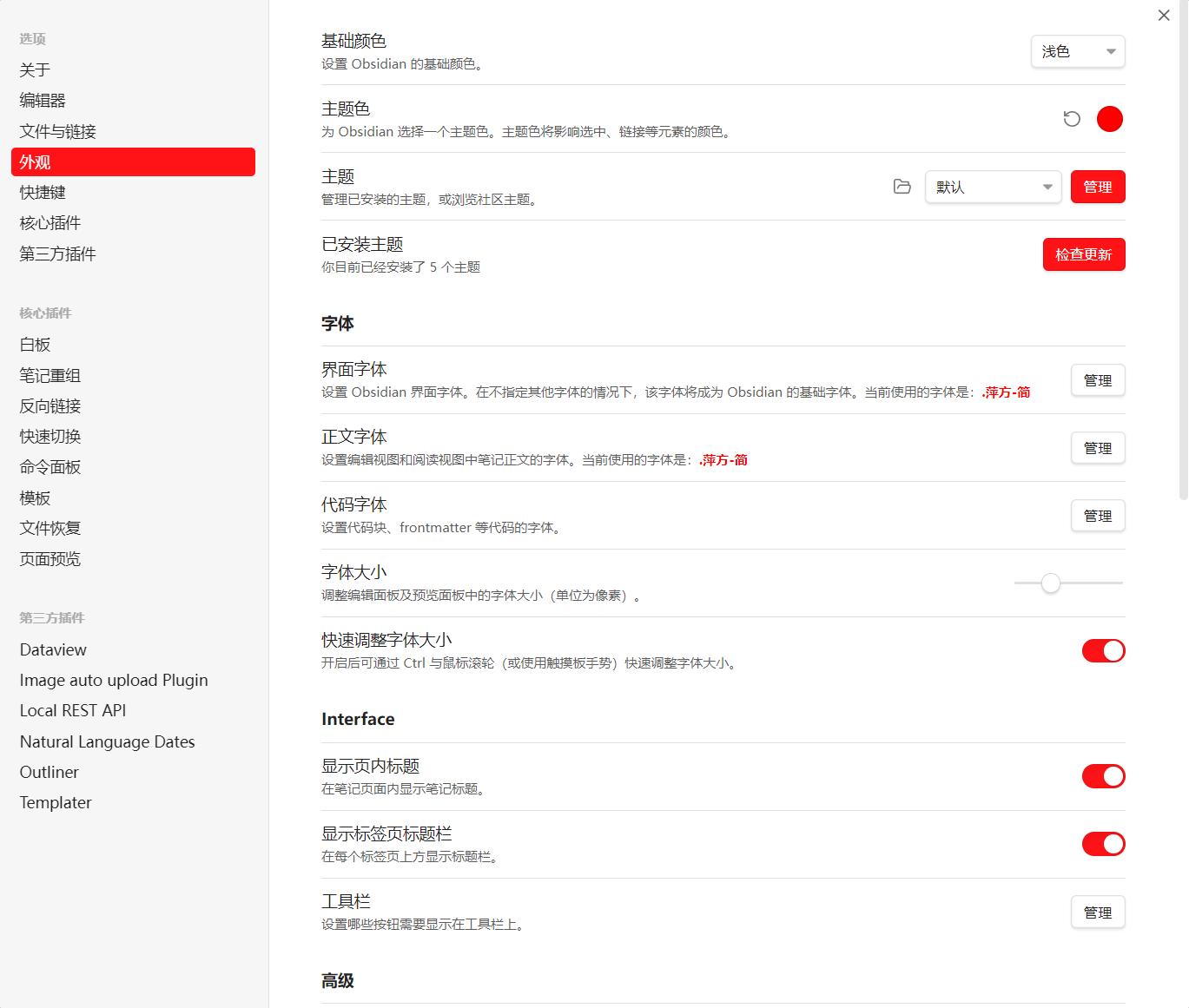
Task: Disable the inline title toggle
Action: 1104,776
